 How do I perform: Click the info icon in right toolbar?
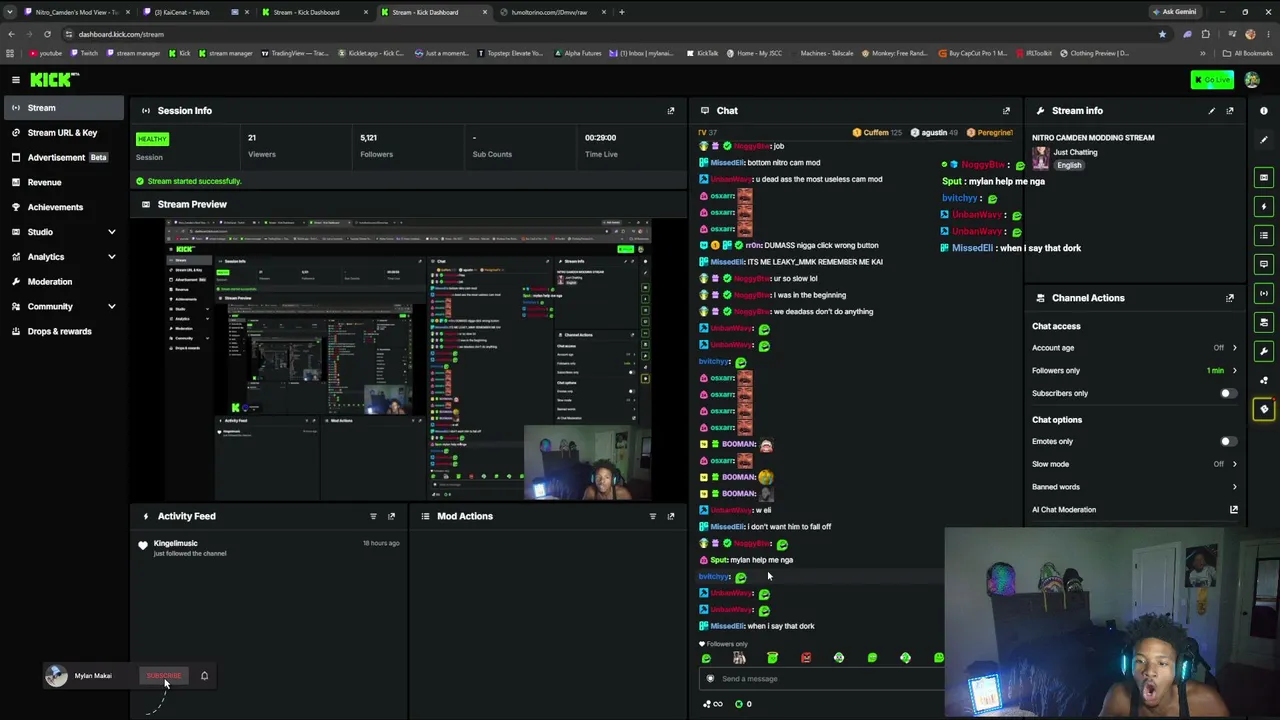tap(1264, 111)
